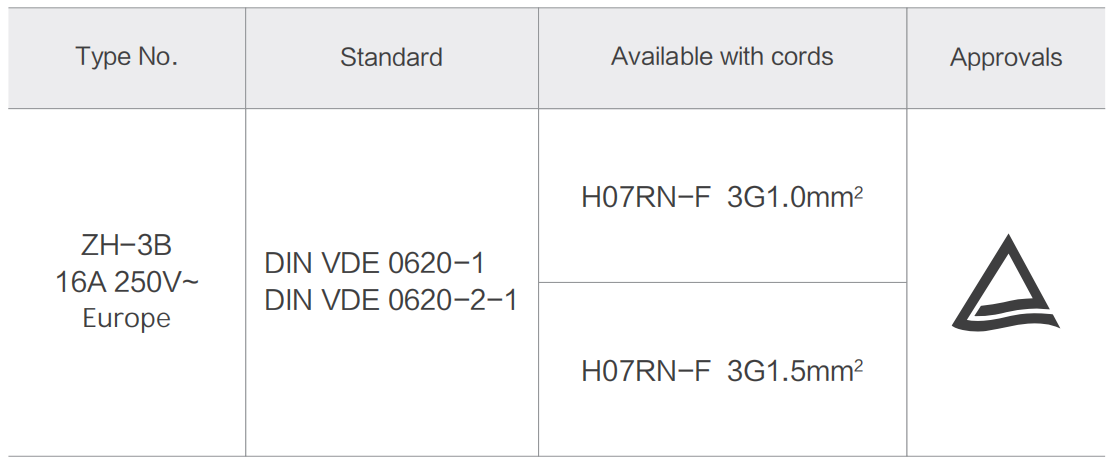This screenshot has height=466, width=1116.
Task: Click the 250V~ voltage value
Action: 157,282
